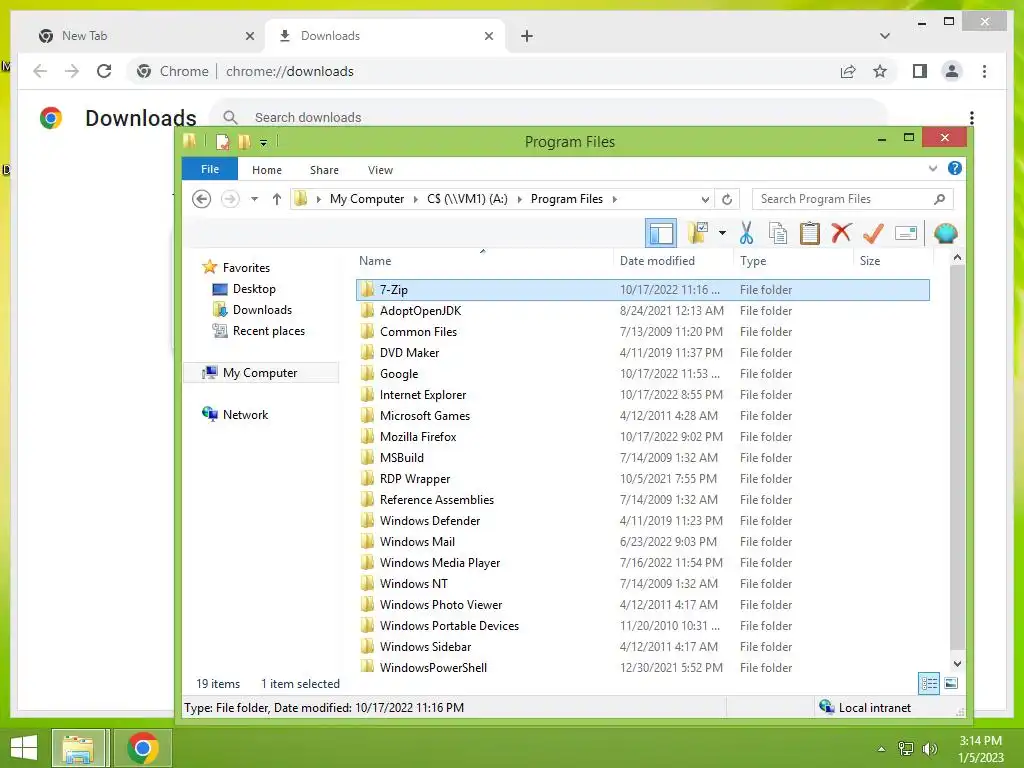
Task: Select the Downloads tab in Chrome
Action: coord(385,36)
